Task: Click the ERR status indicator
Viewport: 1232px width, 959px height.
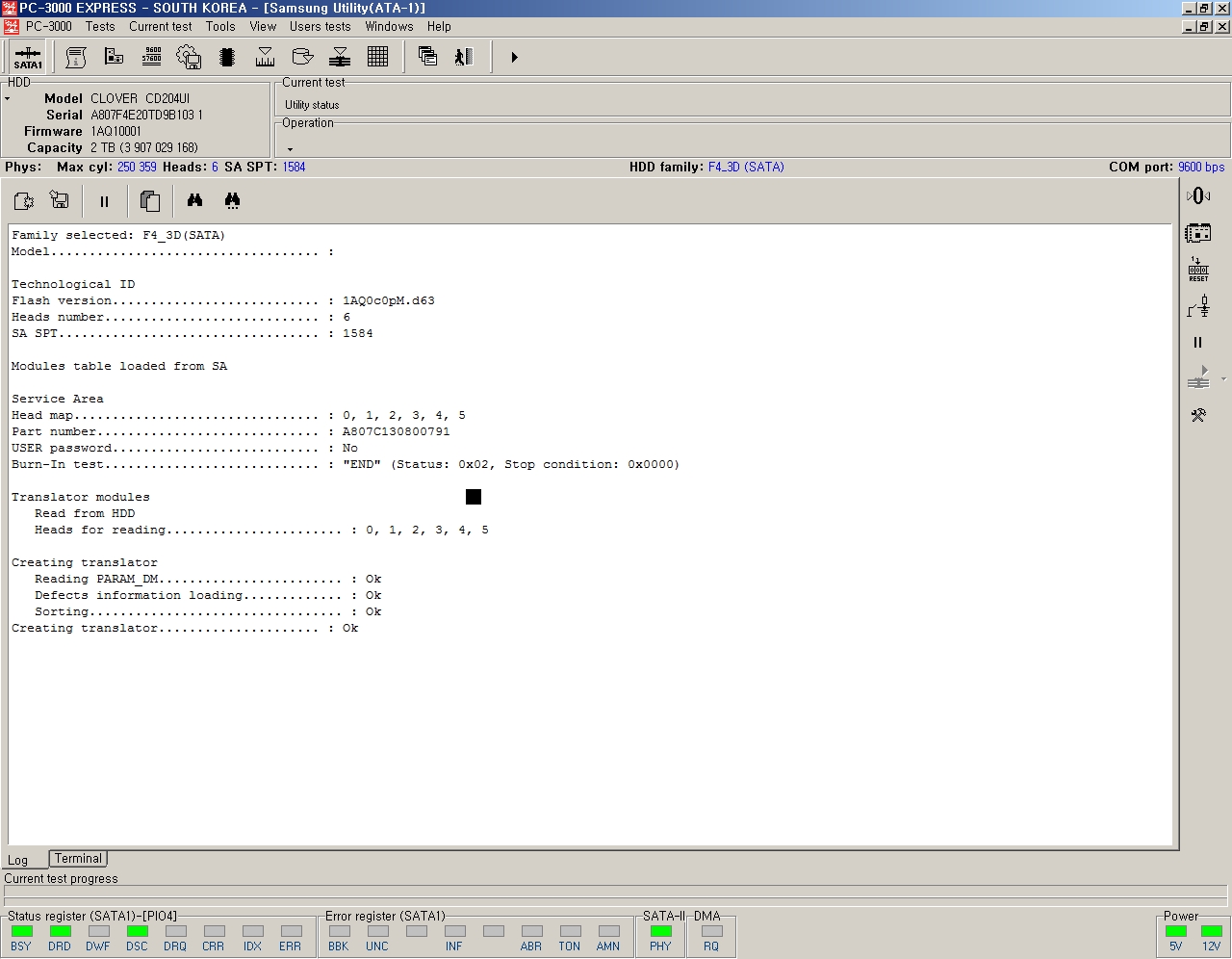Action: (291, 931)
